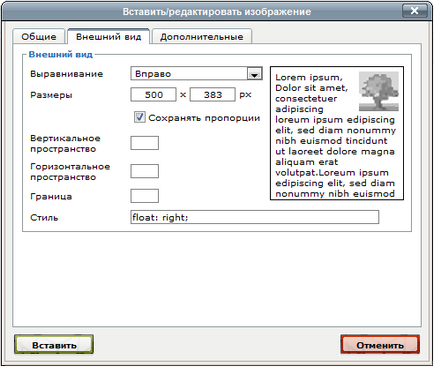The height and width of the screenshot is (367, 434).
Task: Open the Дополнительные tab
Action: (x=201, y=37)
